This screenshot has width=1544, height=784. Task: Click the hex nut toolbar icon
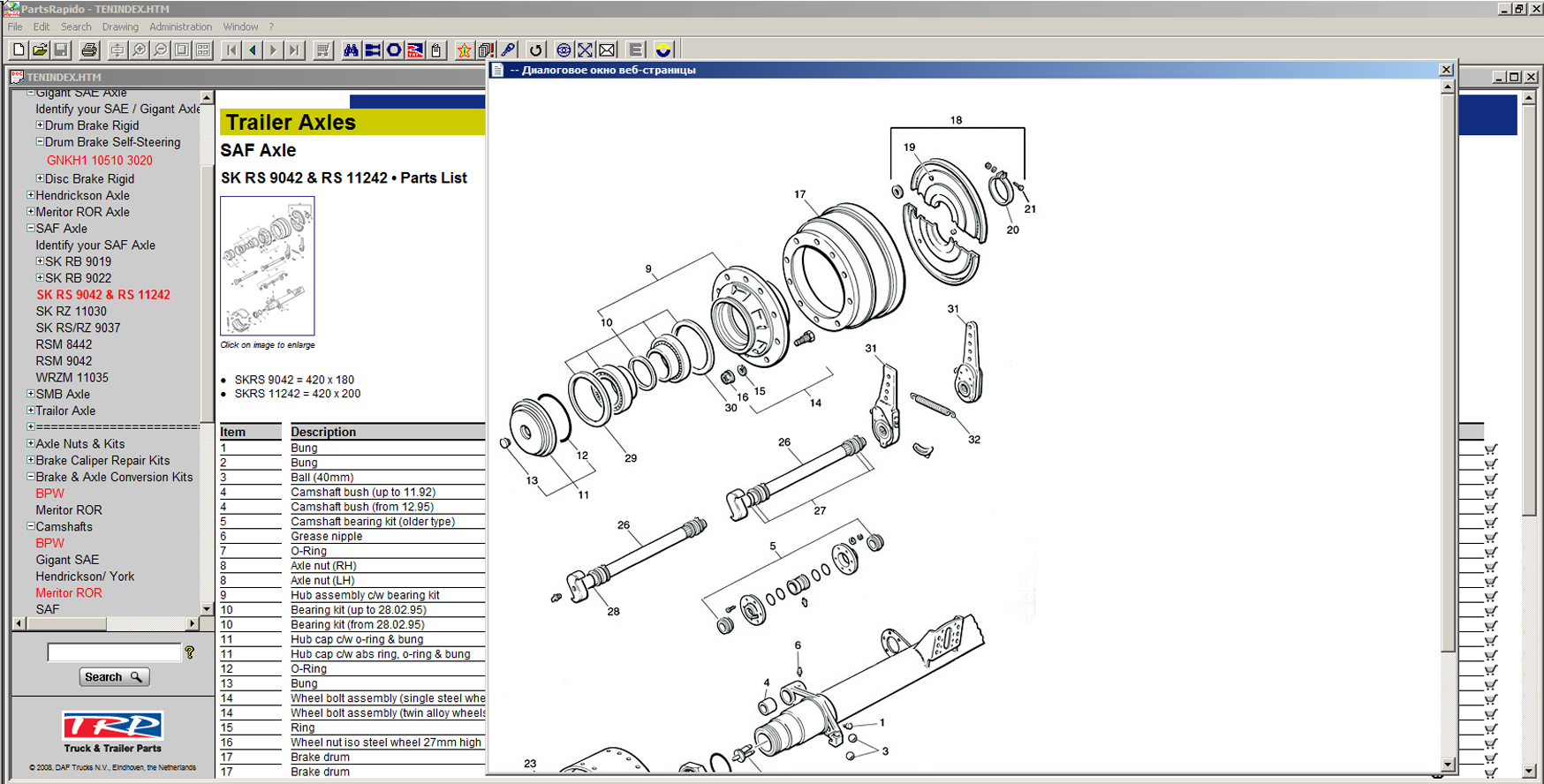(394, 50)
